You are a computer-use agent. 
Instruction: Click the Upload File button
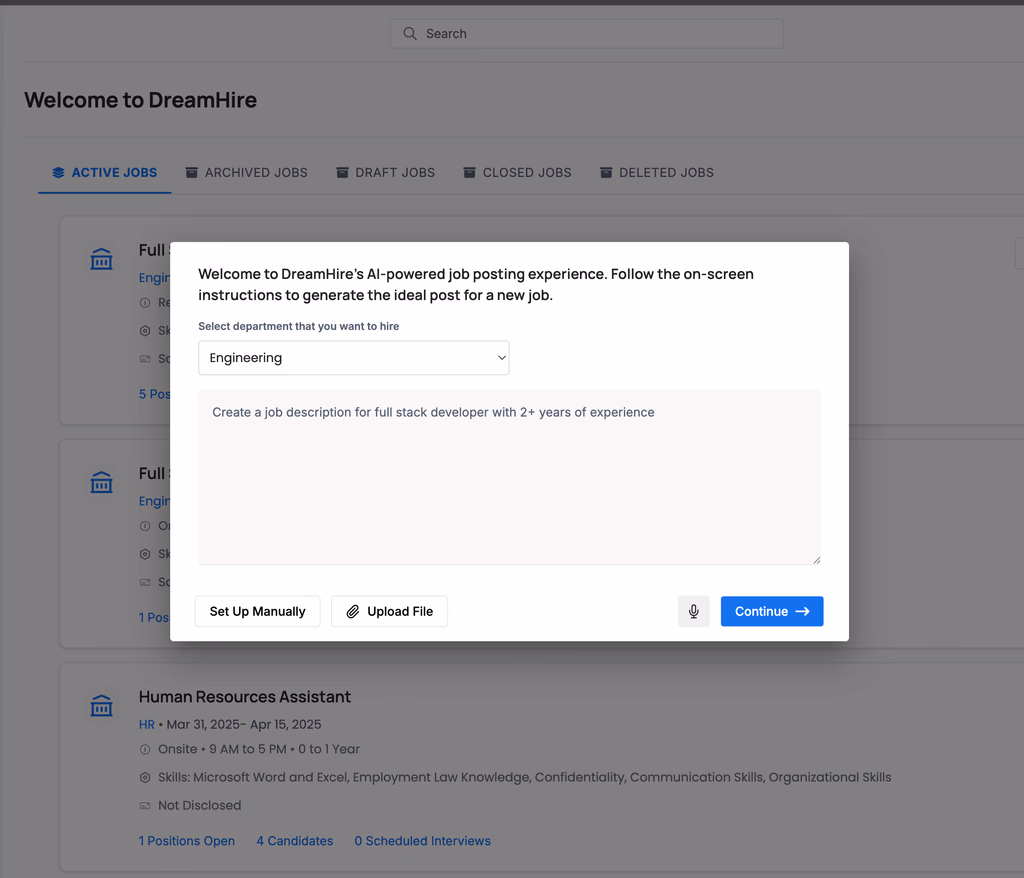click(389, 611)
